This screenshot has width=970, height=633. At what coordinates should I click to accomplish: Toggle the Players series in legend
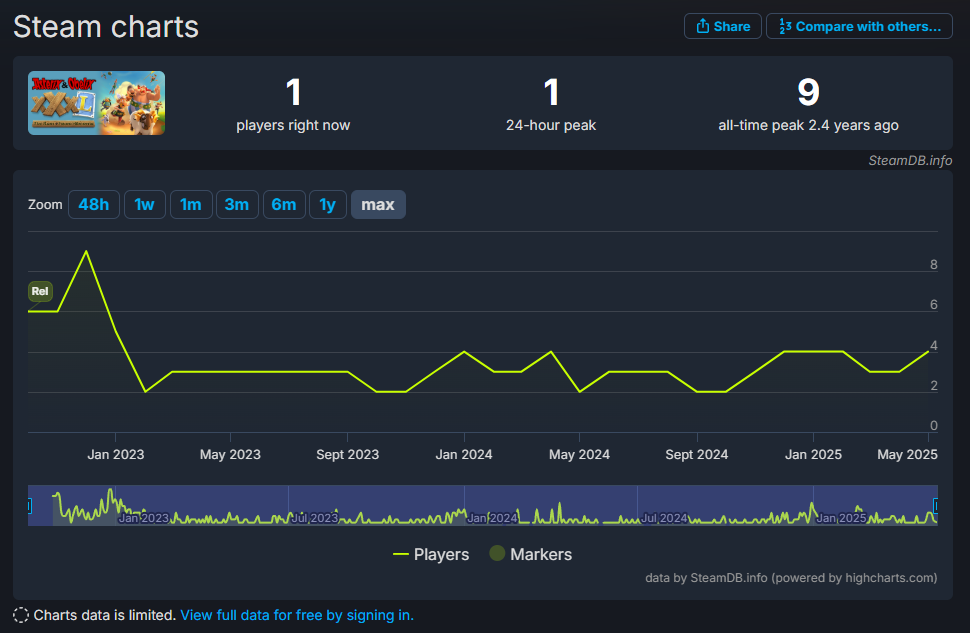coord(431,554)
